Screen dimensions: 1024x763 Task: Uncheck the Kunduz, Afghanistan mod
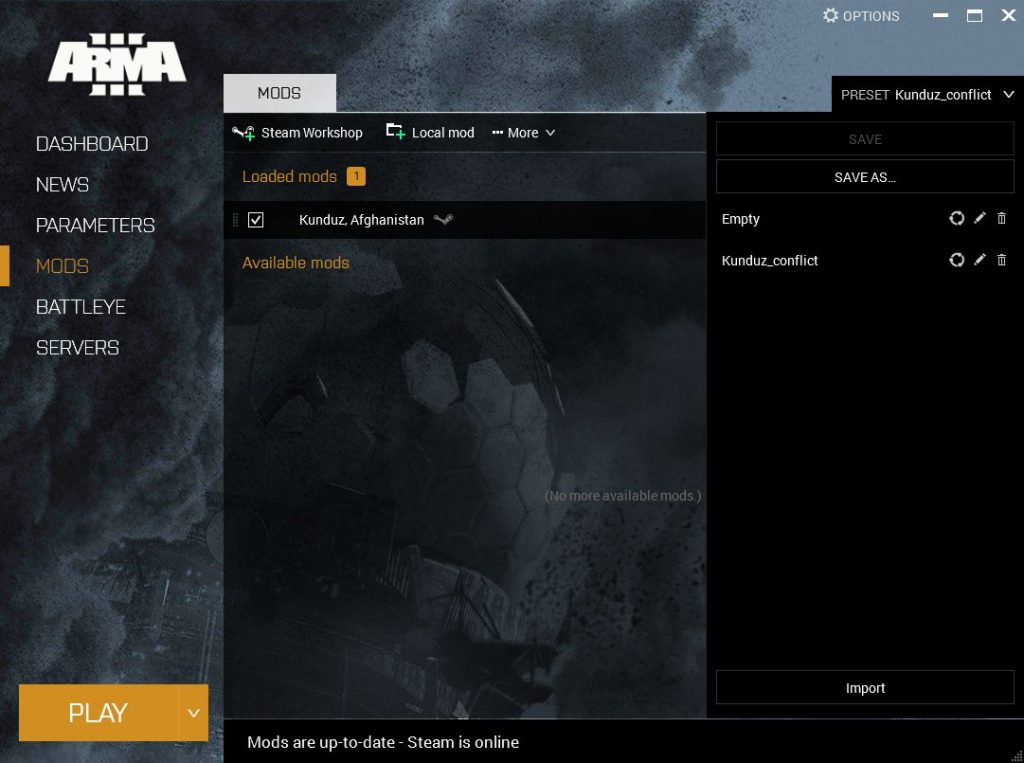tap(256, 220)
